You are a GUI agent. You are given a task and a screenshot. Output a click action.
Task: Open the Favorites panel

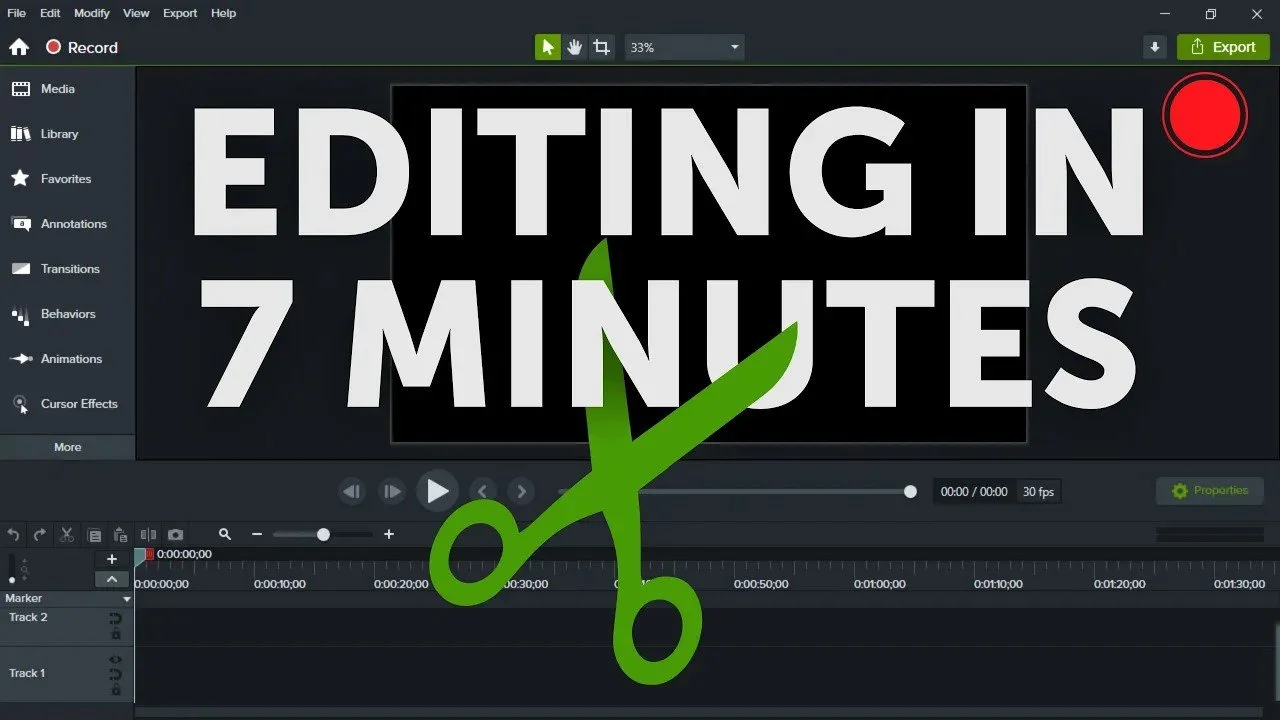[x=67, y=179]
